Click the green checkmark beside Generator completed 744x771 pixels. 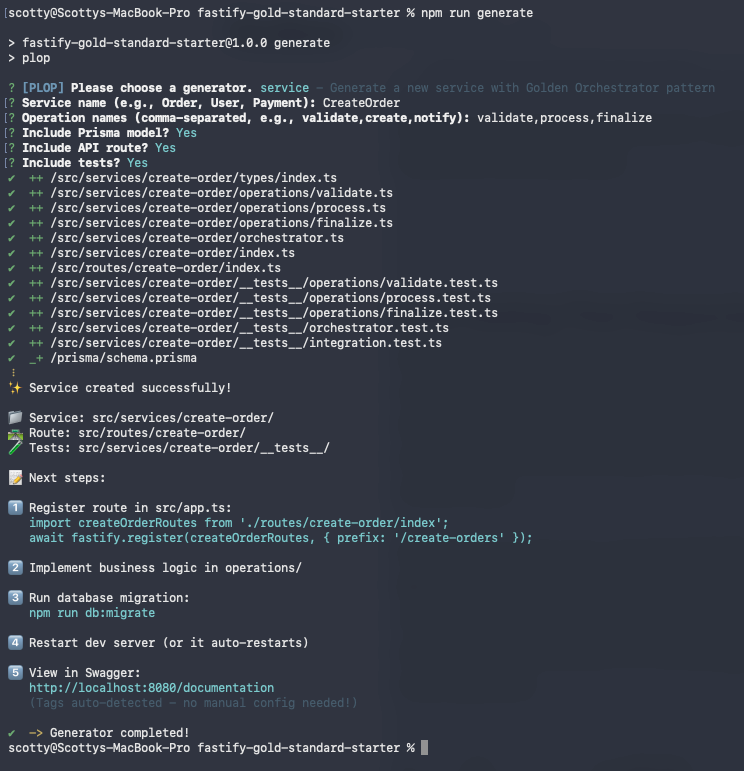[11, 733]
